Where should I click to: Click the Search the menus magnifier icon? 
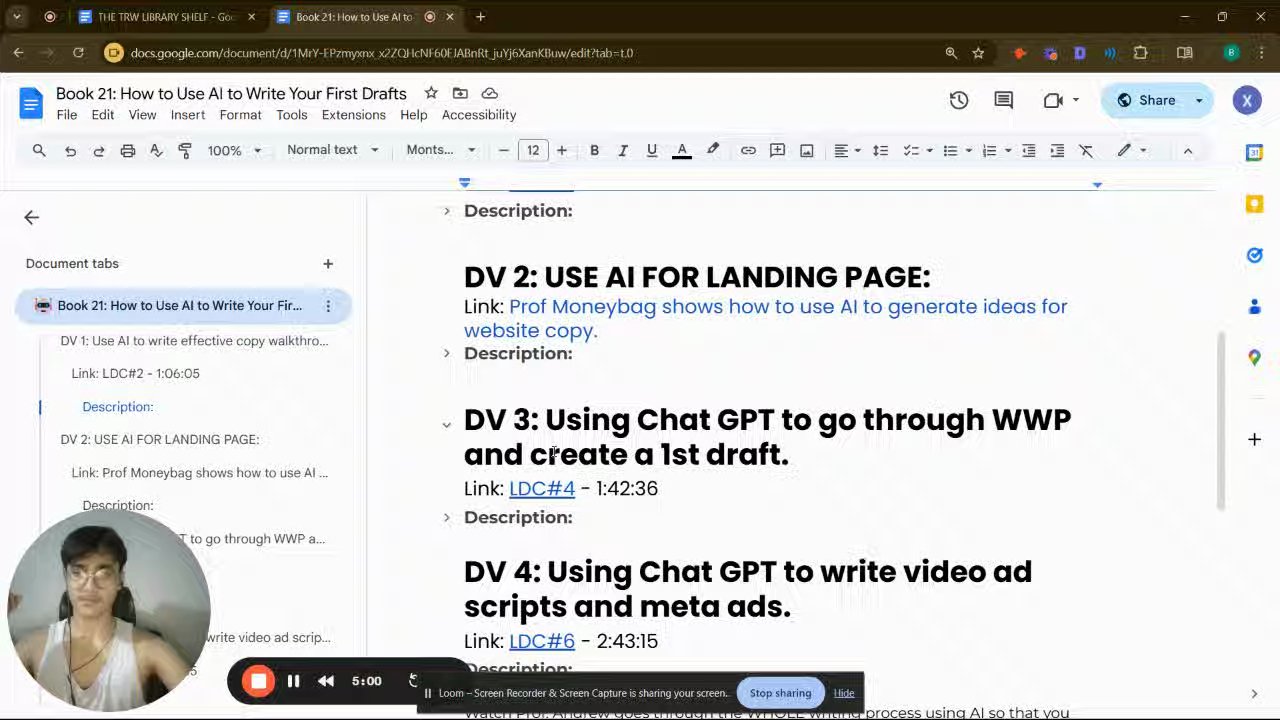39,150
